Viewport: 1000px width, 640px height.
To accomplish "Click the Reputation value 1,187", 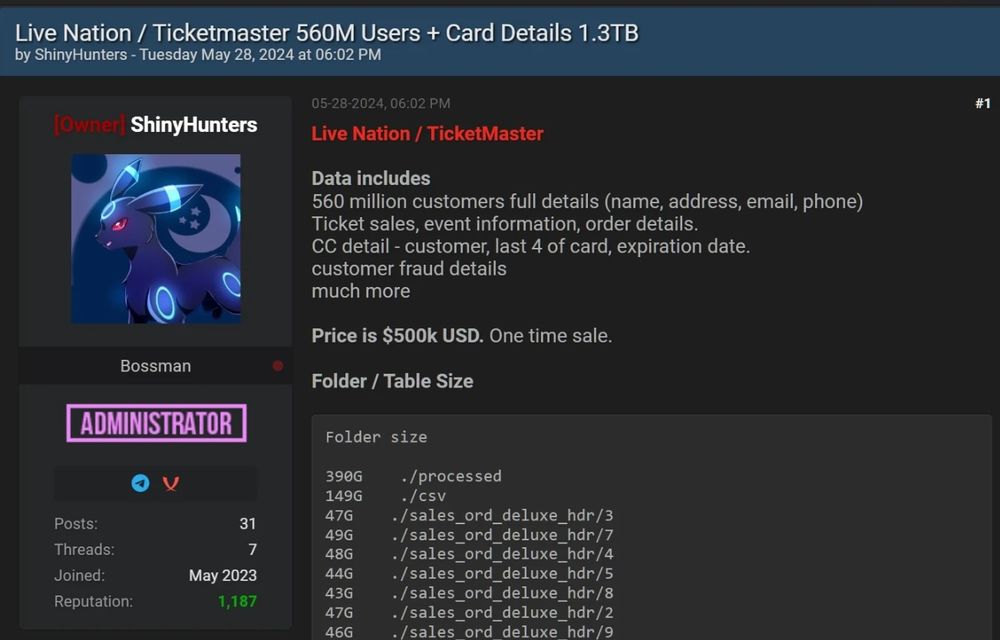I will [x=237, y=601].
